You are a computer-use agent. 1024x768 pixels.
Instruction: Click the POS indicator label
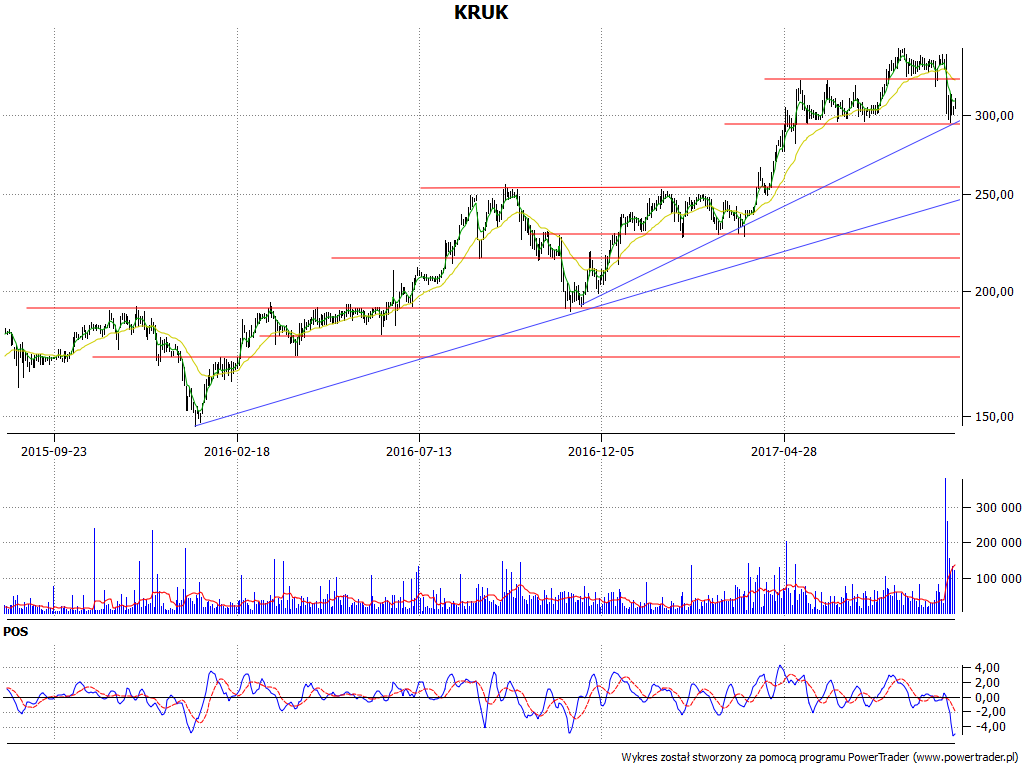[16, 632]
